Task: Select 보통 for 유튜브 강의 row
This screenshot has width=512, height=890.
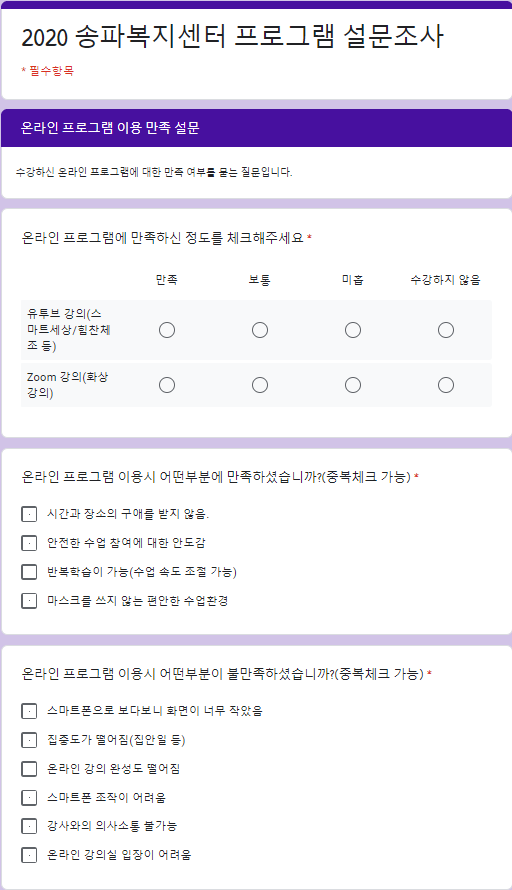Action: point(260,330)
